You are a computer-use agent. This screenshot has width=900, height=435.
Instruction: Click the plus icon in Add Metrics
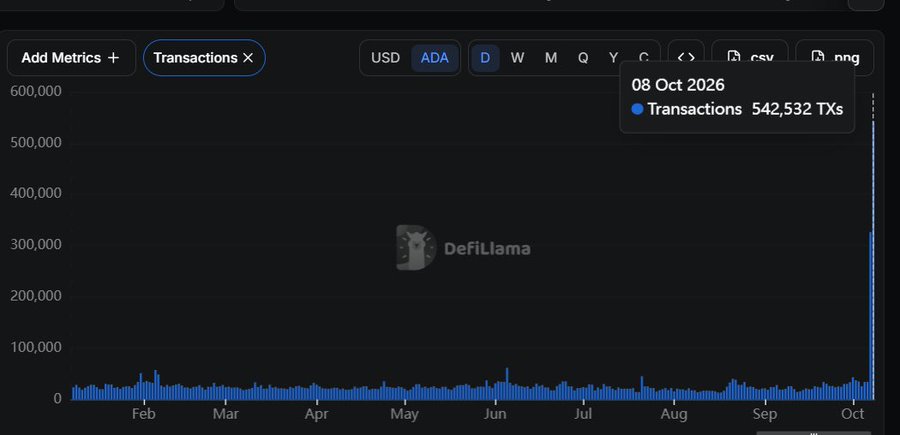pyautogui.click(x=114, y=58)
